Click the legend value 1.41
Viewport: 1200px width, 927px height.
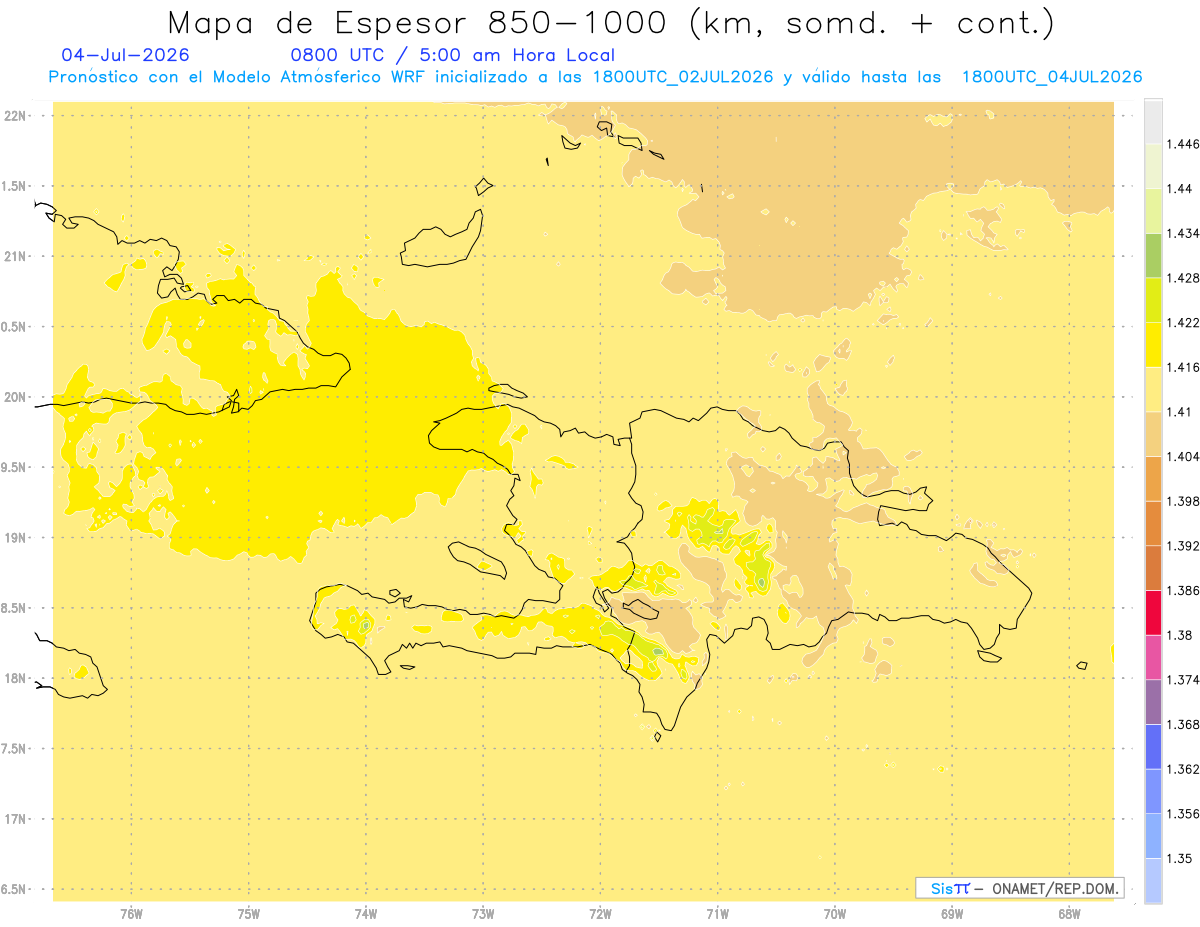[1180, 412]
